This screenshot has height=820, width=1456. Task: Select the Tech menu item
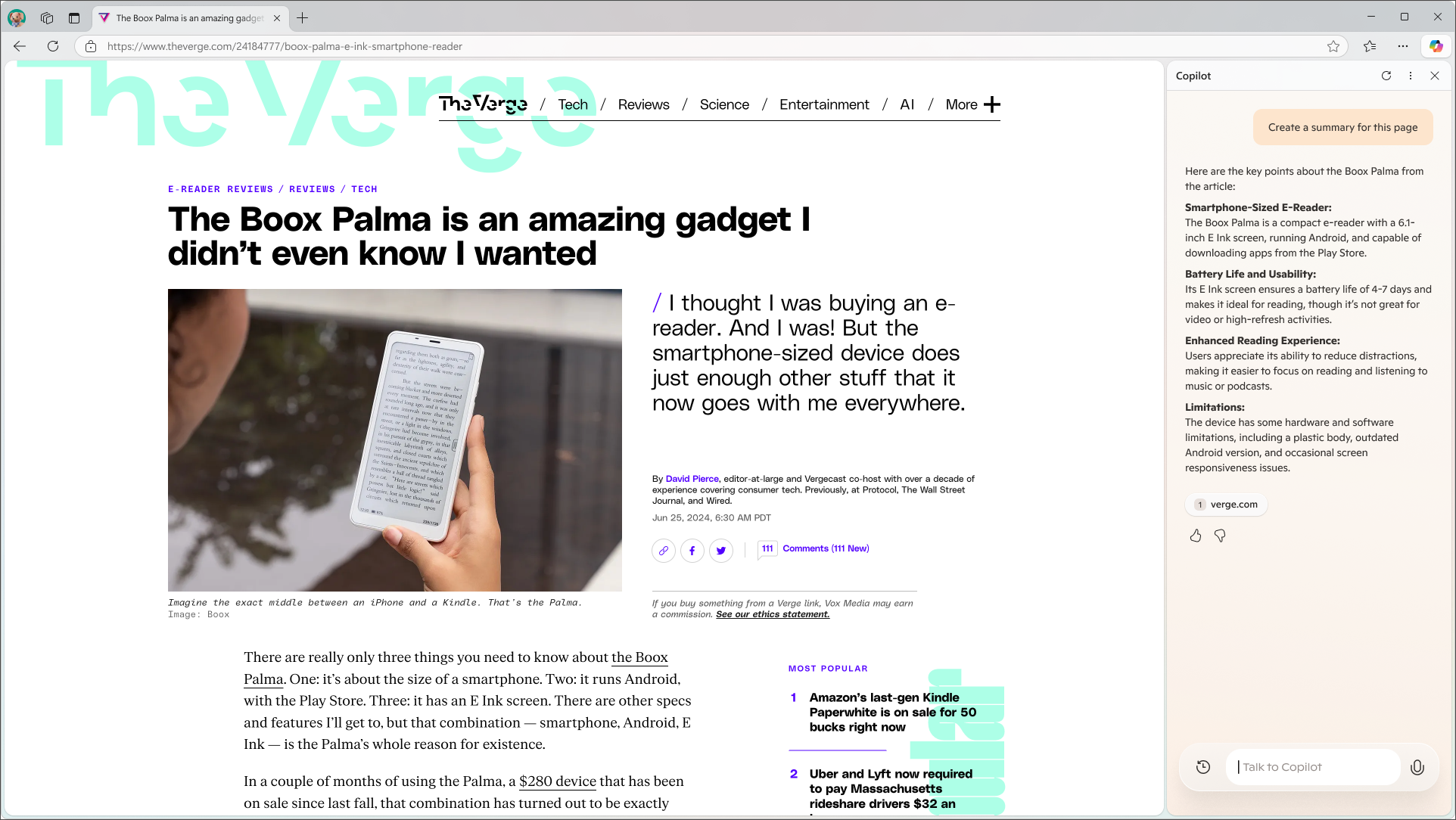click(x=573, y=104)
